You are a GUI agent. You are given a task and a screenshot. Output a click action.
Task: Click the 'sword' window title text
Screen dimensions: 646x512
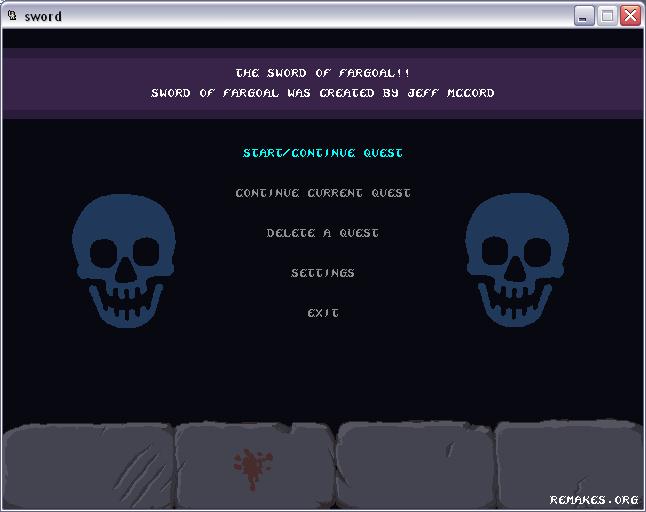(x=43, y=16)
